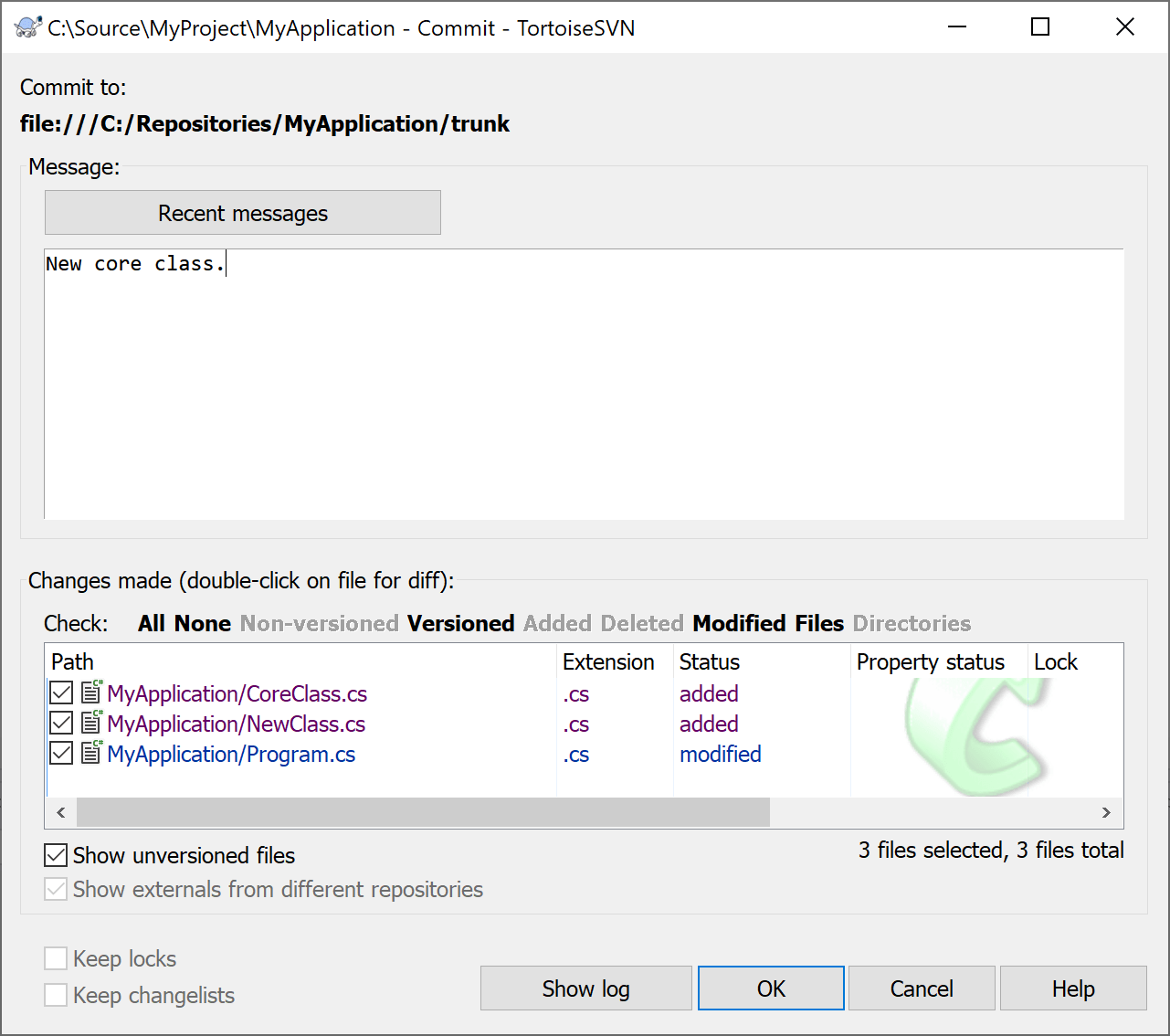The width and height of the screenshot is (1170, 1036).
Task: Click the Program.cs file type icon
Action: point(91,754)
